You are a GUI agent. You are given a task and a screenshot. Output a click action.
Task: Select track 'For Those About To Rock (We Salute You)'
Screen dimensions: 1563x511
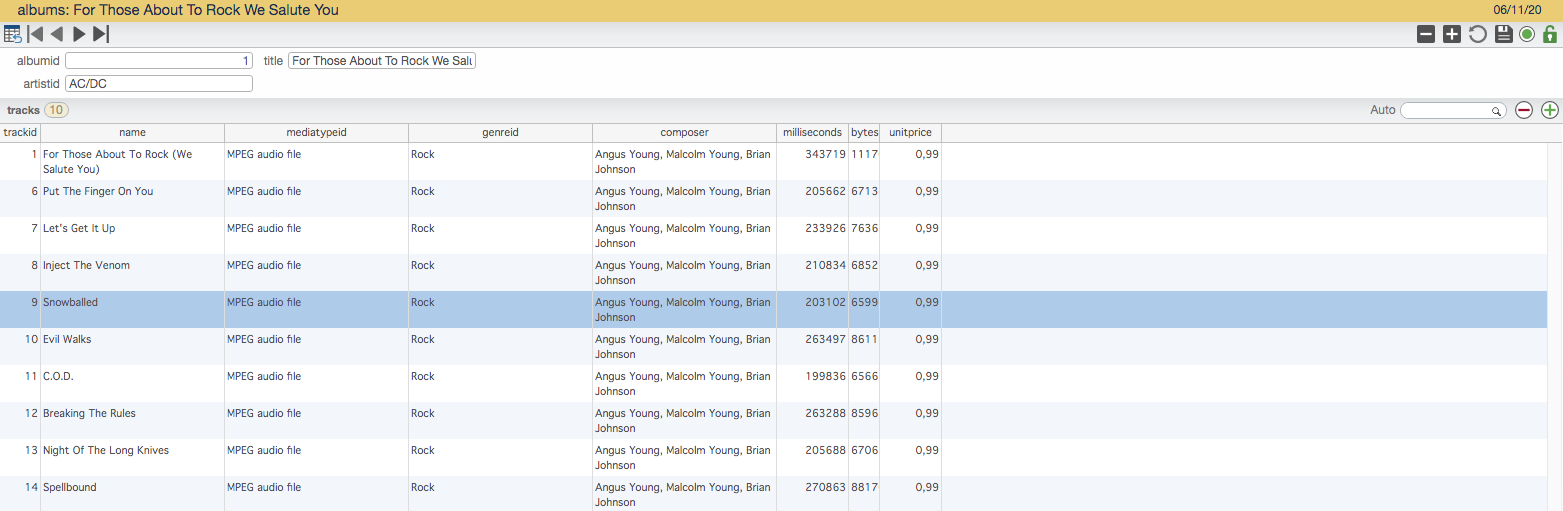pyautogui.click(x=774, y=162)
